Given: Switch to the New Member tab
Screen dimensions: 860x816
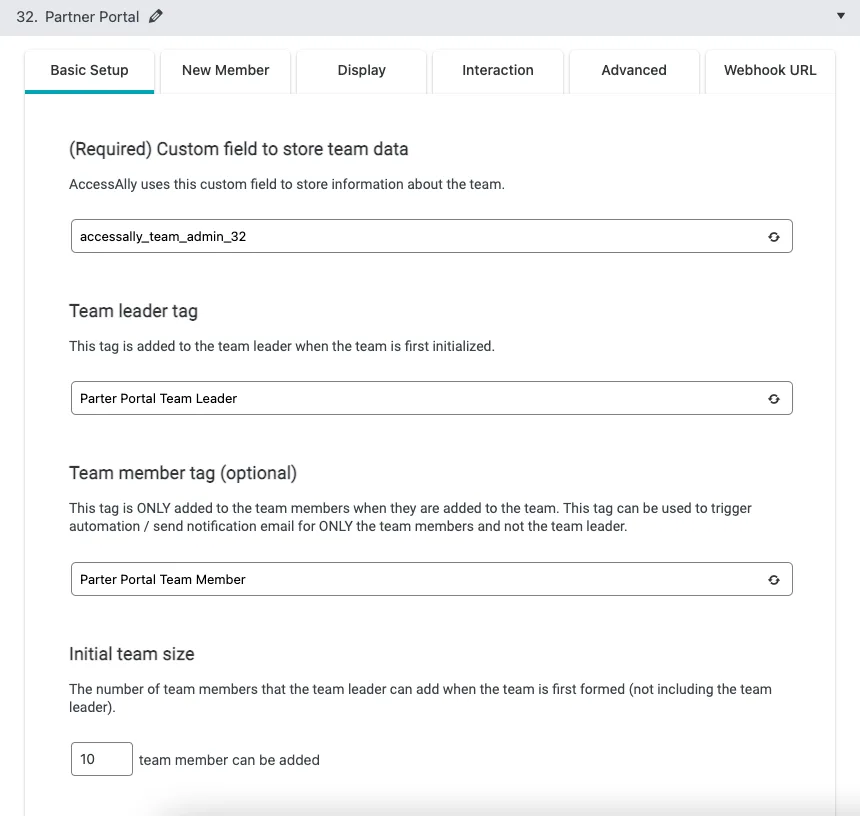Looking at the screenshot, I should [x=226, y=70].
